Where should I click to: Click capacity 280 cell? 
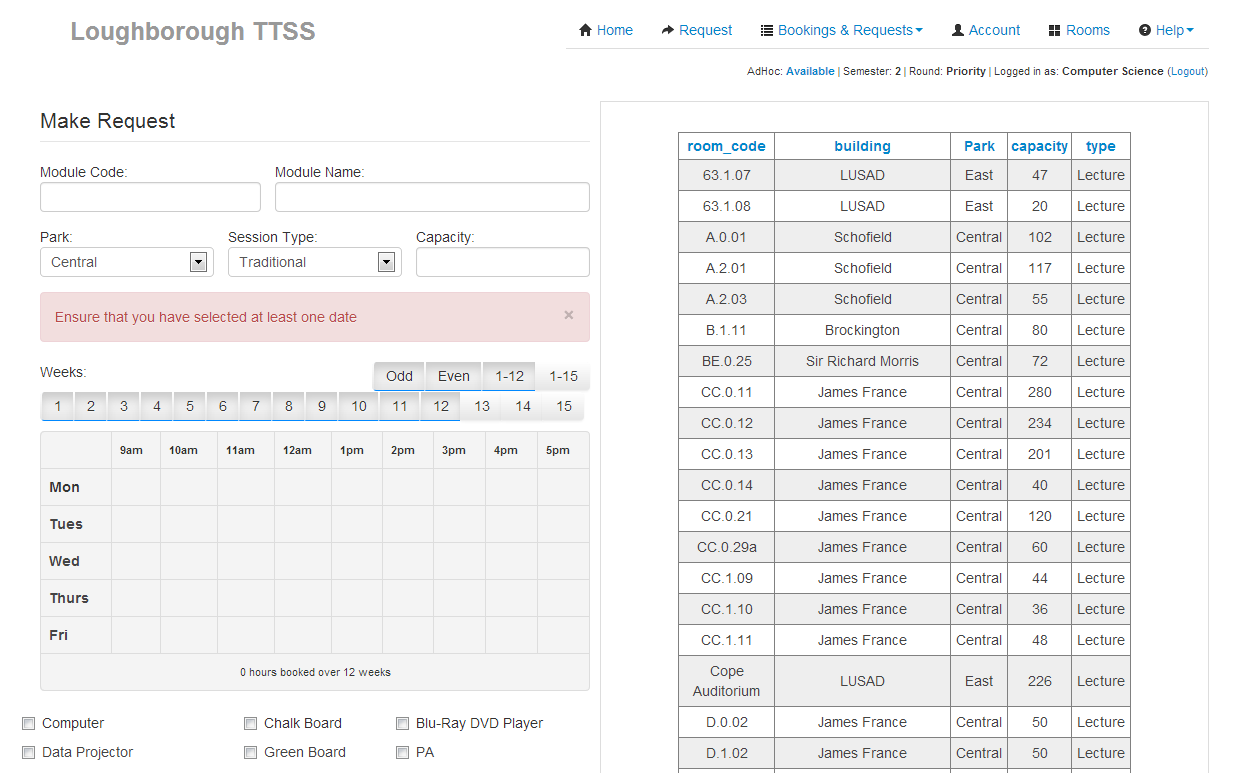coord(1040,392)
